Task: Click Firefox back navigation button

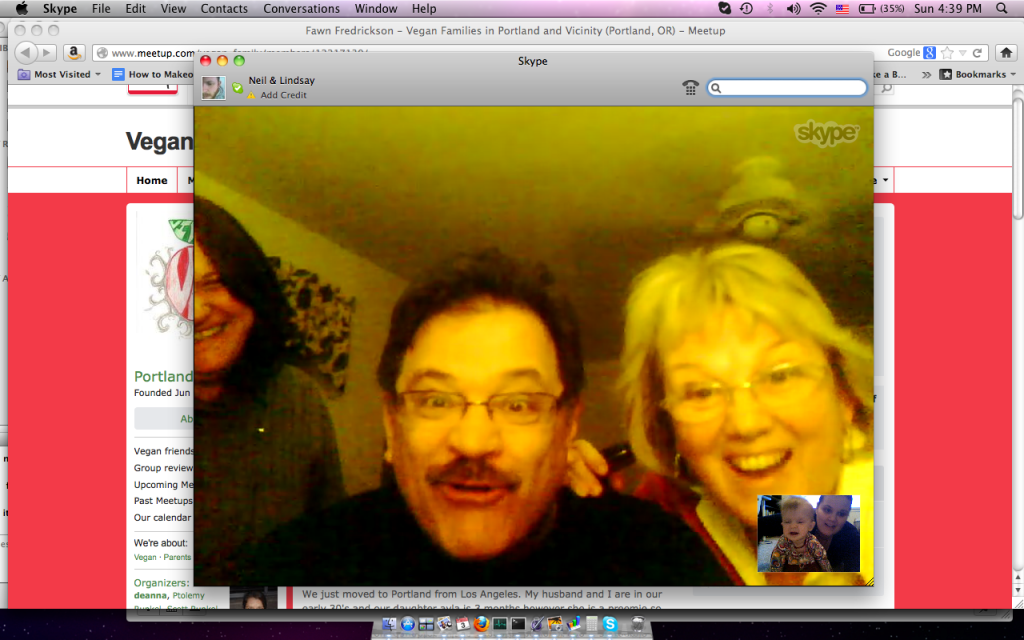Action: point(25,52)
